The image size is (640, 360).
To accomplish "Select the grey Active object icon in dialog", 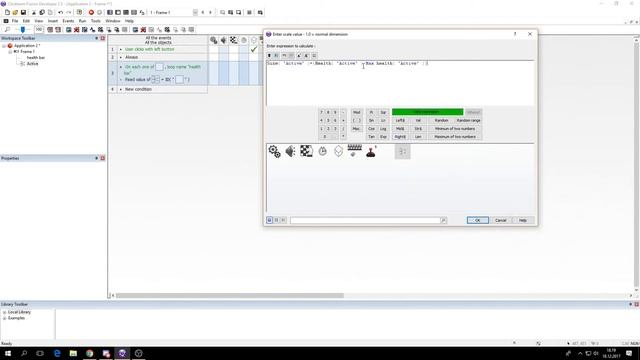I will (x=402, y=151).
